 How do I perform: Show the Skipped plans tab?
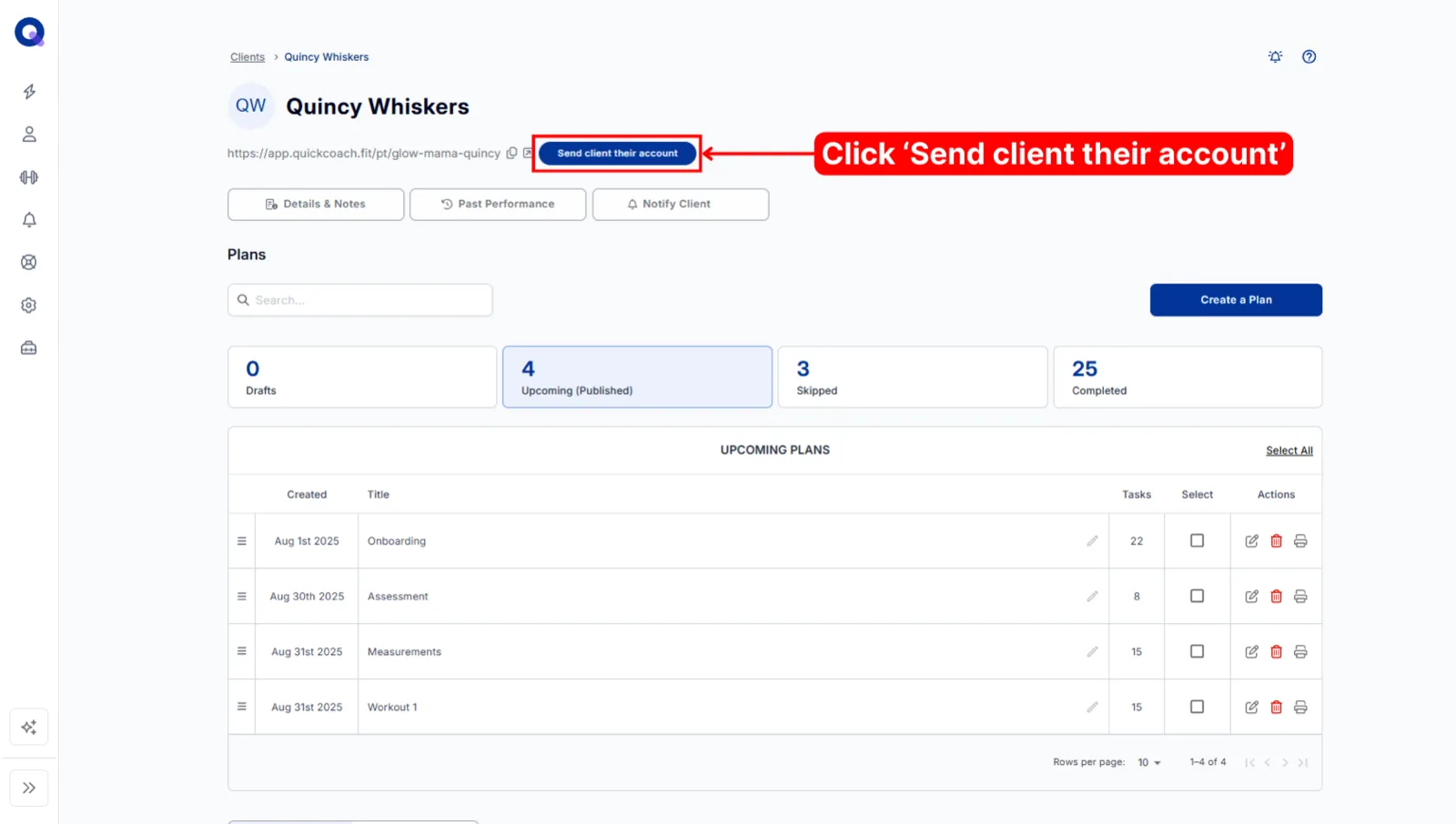(913, 377)
